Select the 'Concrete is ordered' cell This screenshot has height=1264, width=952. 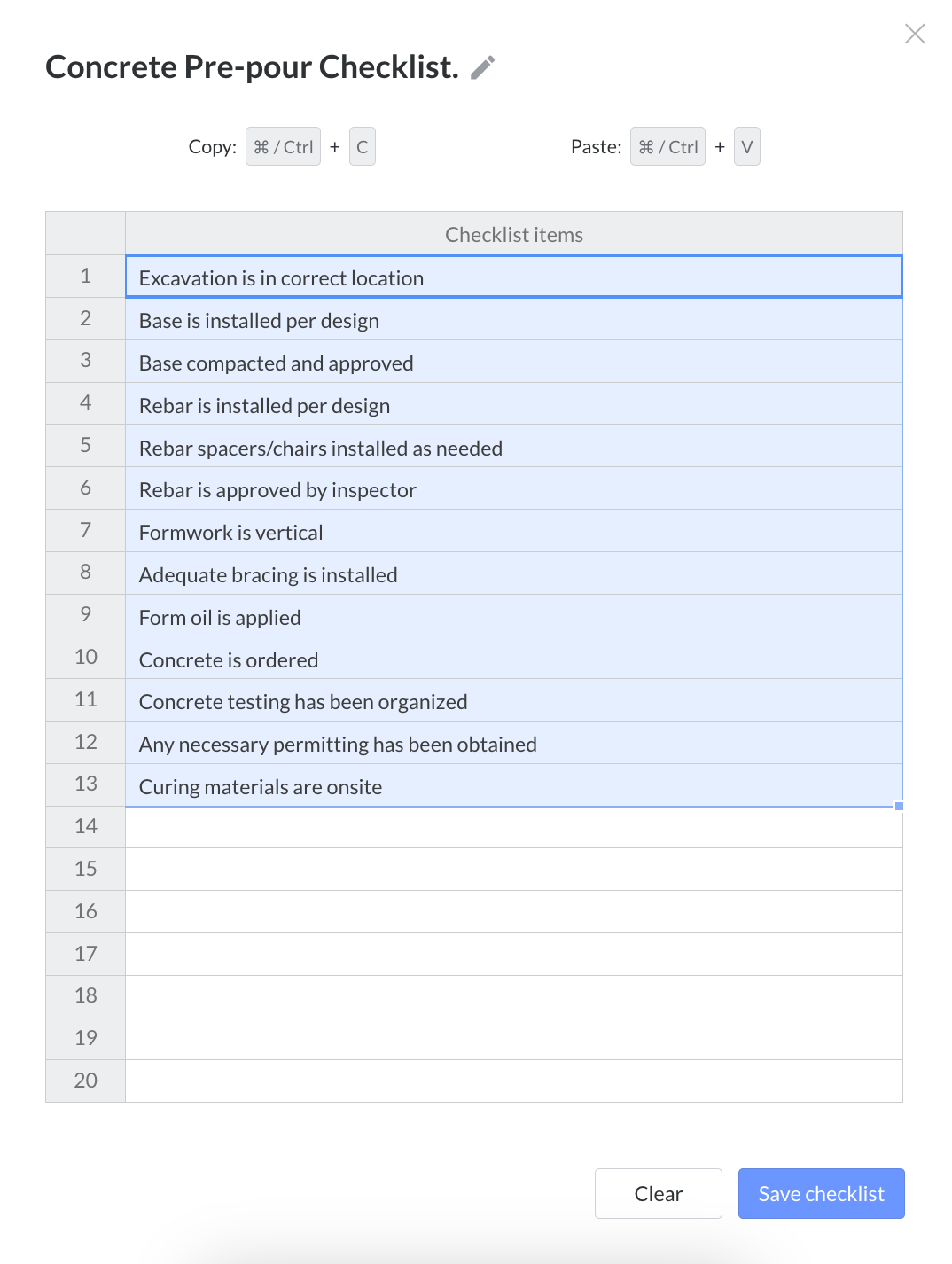(x=514, y=659)
